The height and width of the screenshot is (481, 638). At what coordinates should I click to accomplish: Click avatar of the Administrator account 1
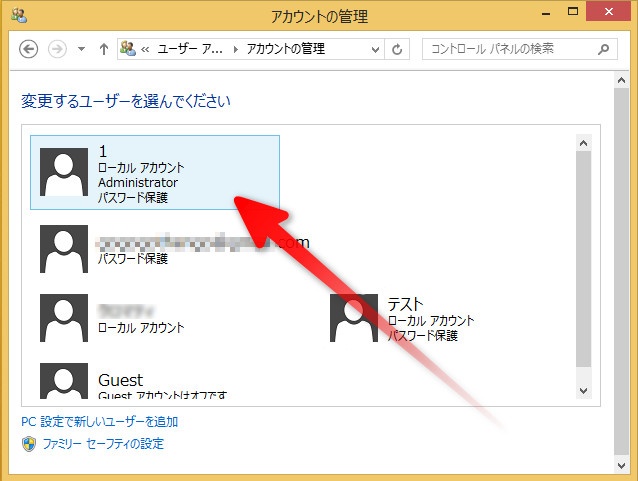click(64, 172)
